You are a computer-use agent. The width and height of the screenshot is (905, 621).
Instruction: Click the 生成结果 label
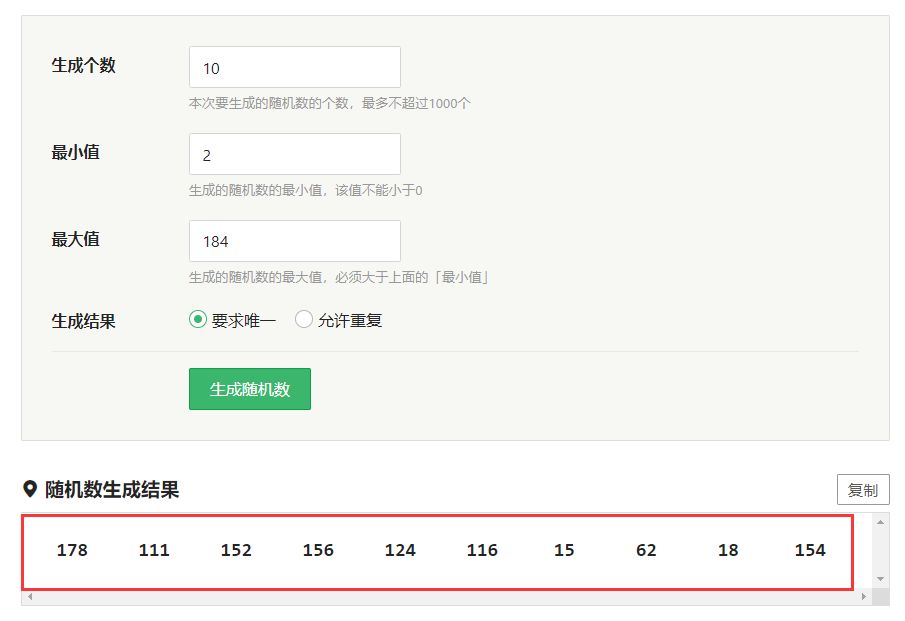[84, 321]
